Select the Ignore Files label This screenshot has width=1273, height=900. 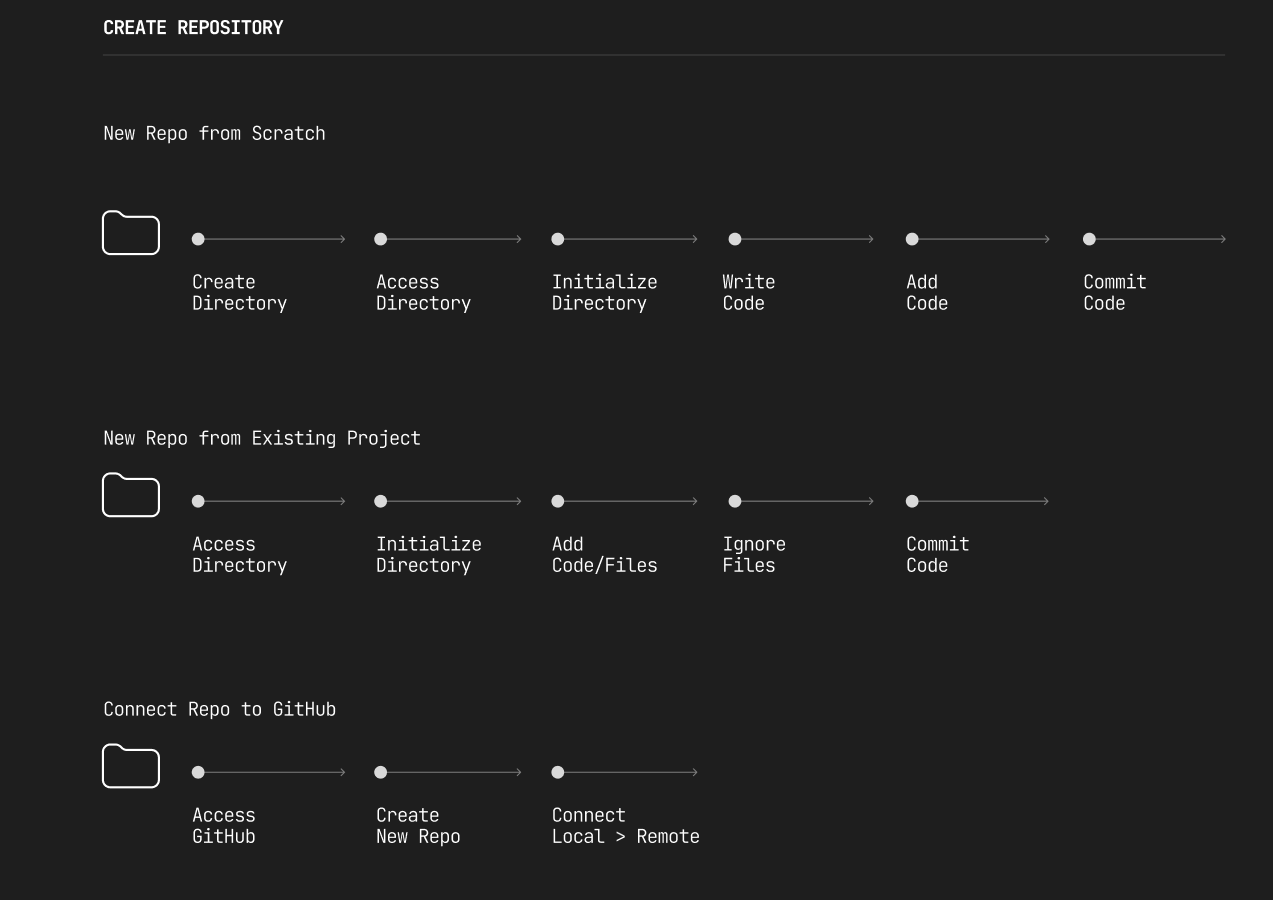pos(754,555)
